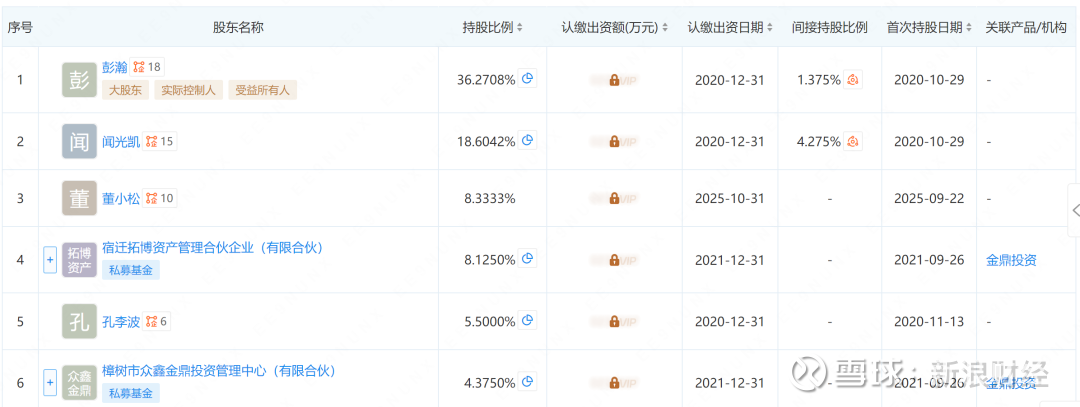Open 彭瀚's equity network icon

[x=138, y=67]
